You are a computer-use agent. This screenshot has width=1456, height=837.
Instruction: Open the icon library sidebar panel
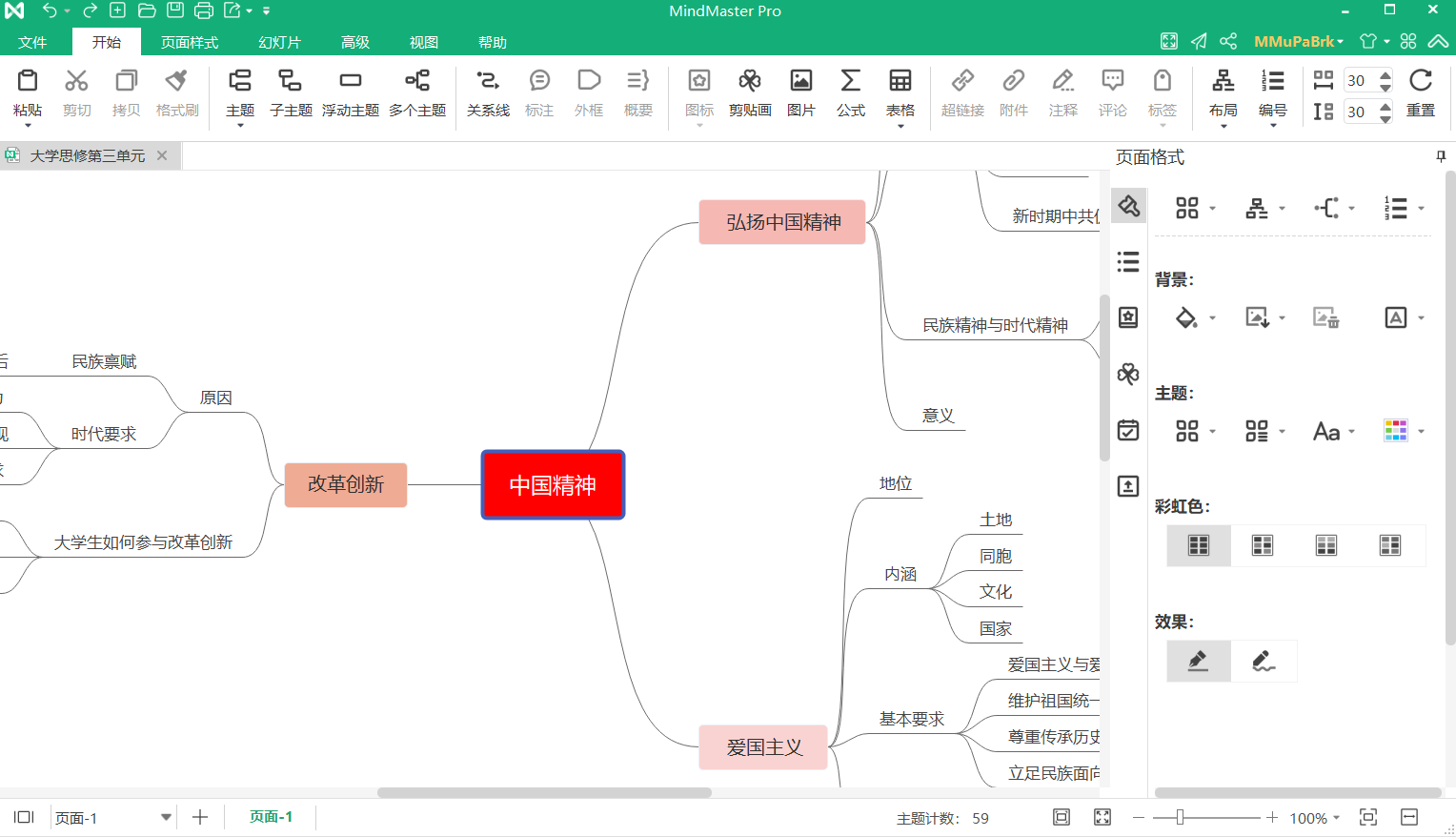(1128, 317)
